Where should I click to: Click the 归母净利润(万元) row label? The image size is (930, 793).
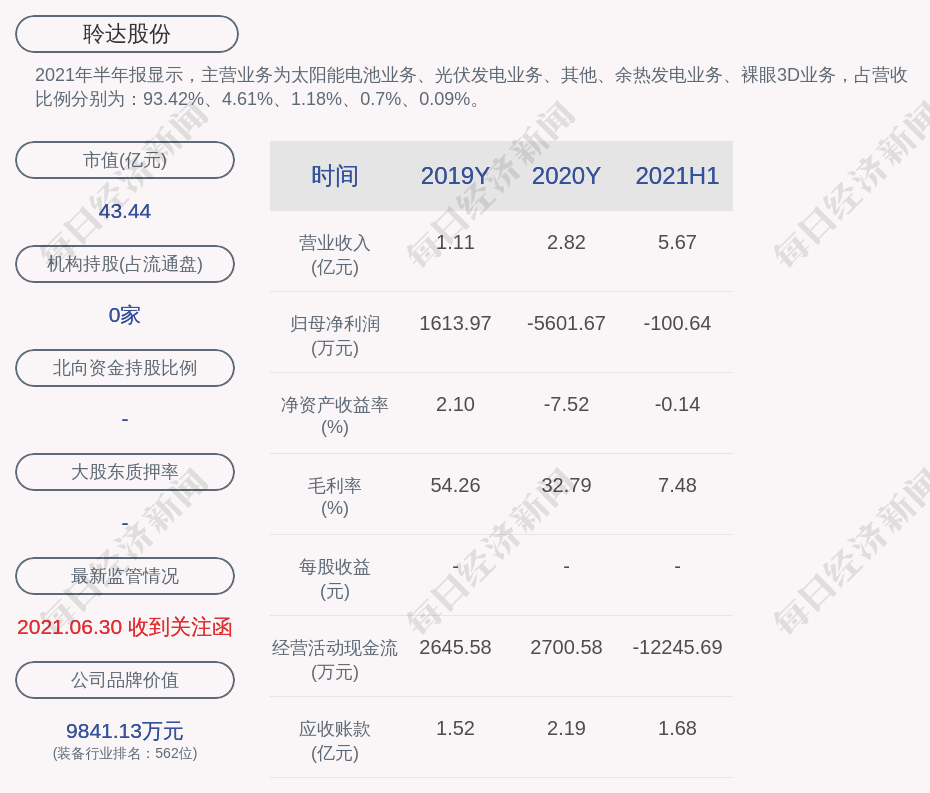(x=335, y=336)
